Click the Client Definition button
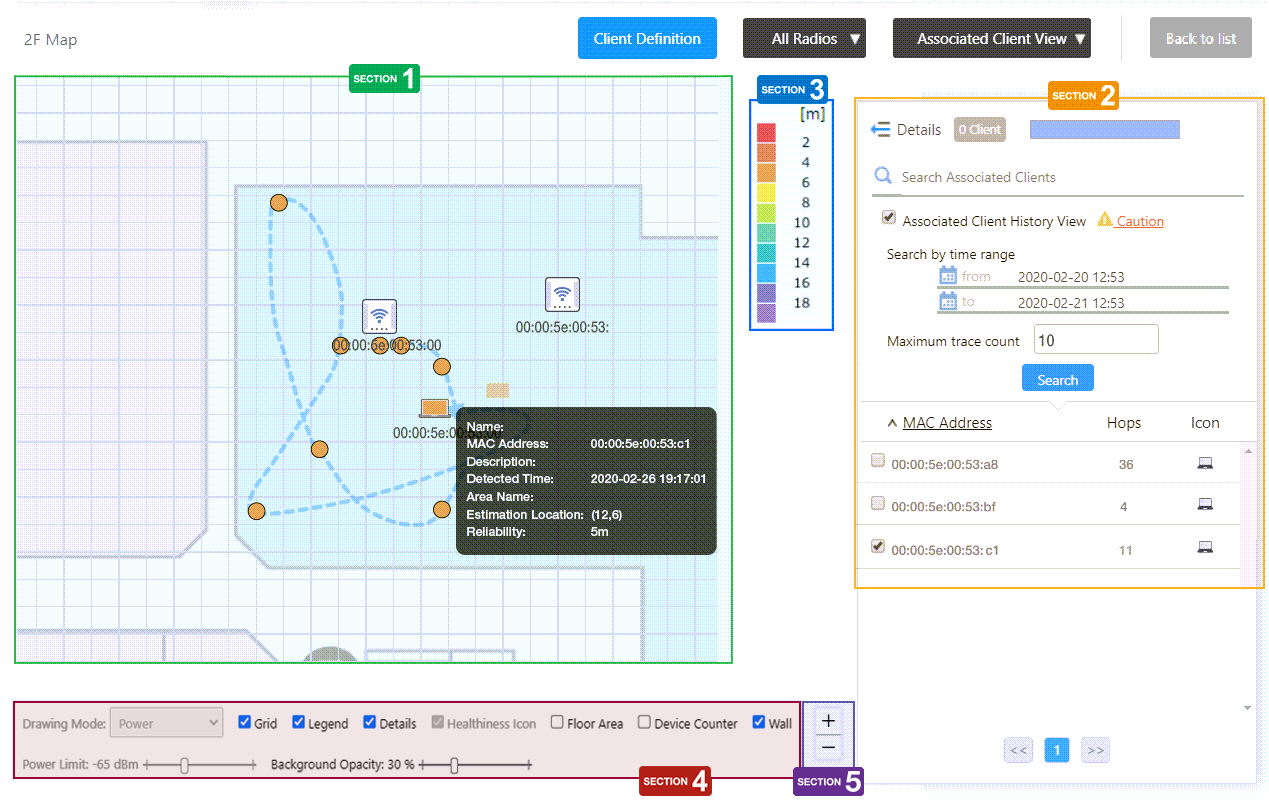This screenshot has height=810, width=1269. coord(647,39)
